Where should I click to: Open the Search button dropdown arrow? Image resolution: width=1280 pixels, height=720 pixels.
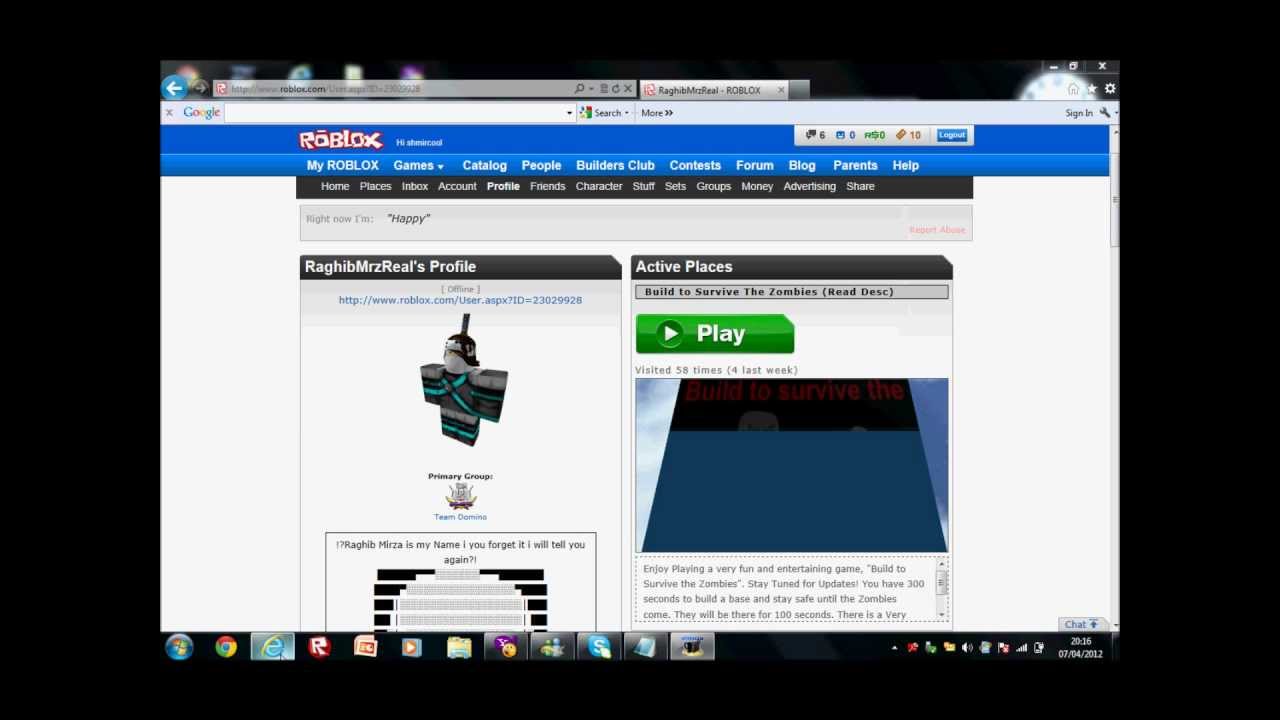click(x=627, y=113)
